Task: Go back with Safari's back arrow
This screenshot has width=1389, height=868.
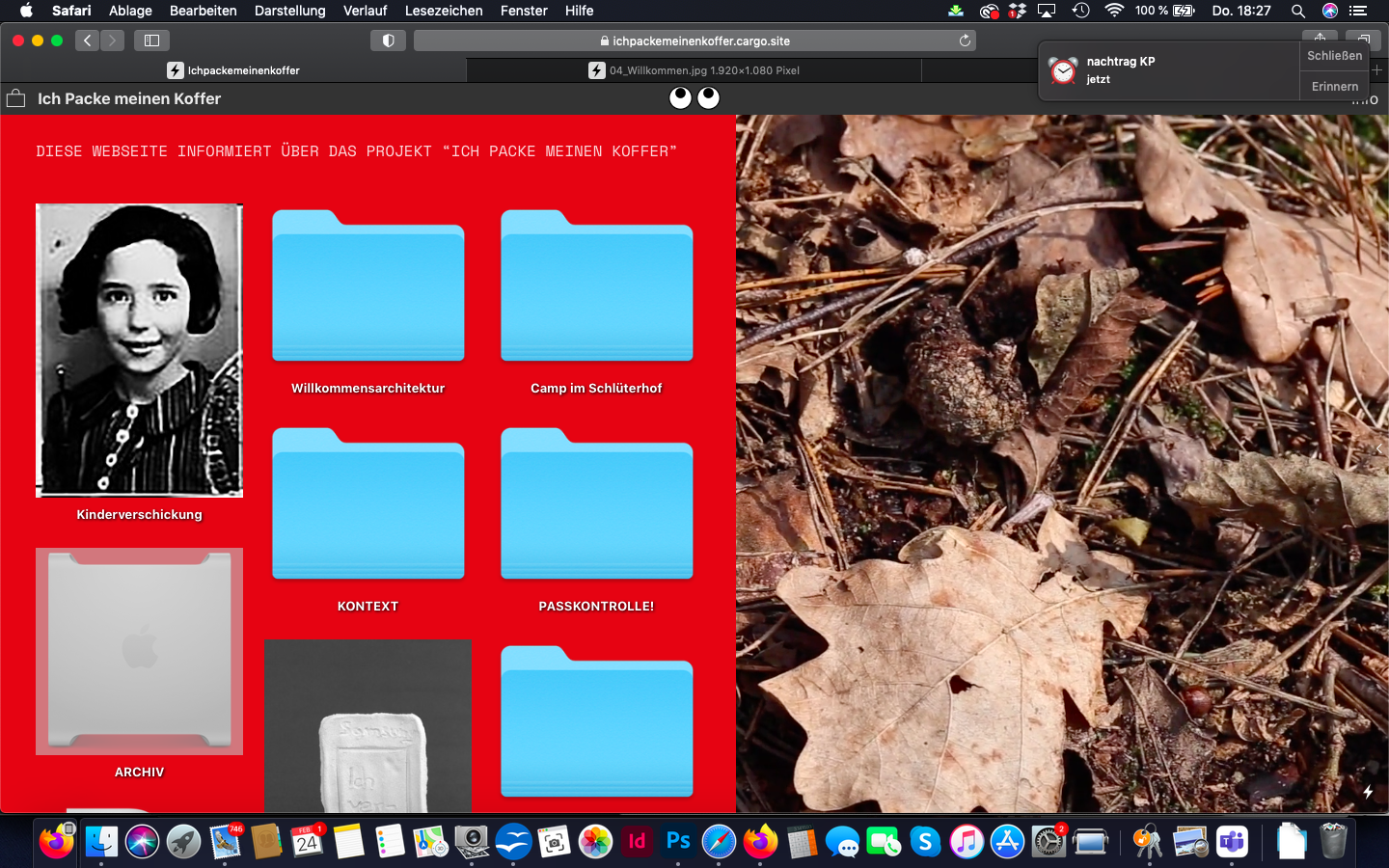Action: pyautogui.click(x=88, y=41)
